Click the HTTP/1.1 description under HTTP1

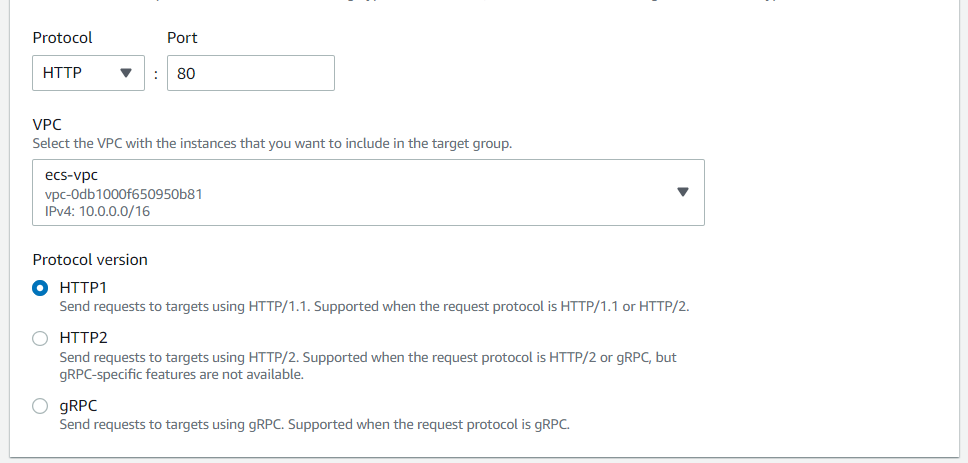(374, 306)
